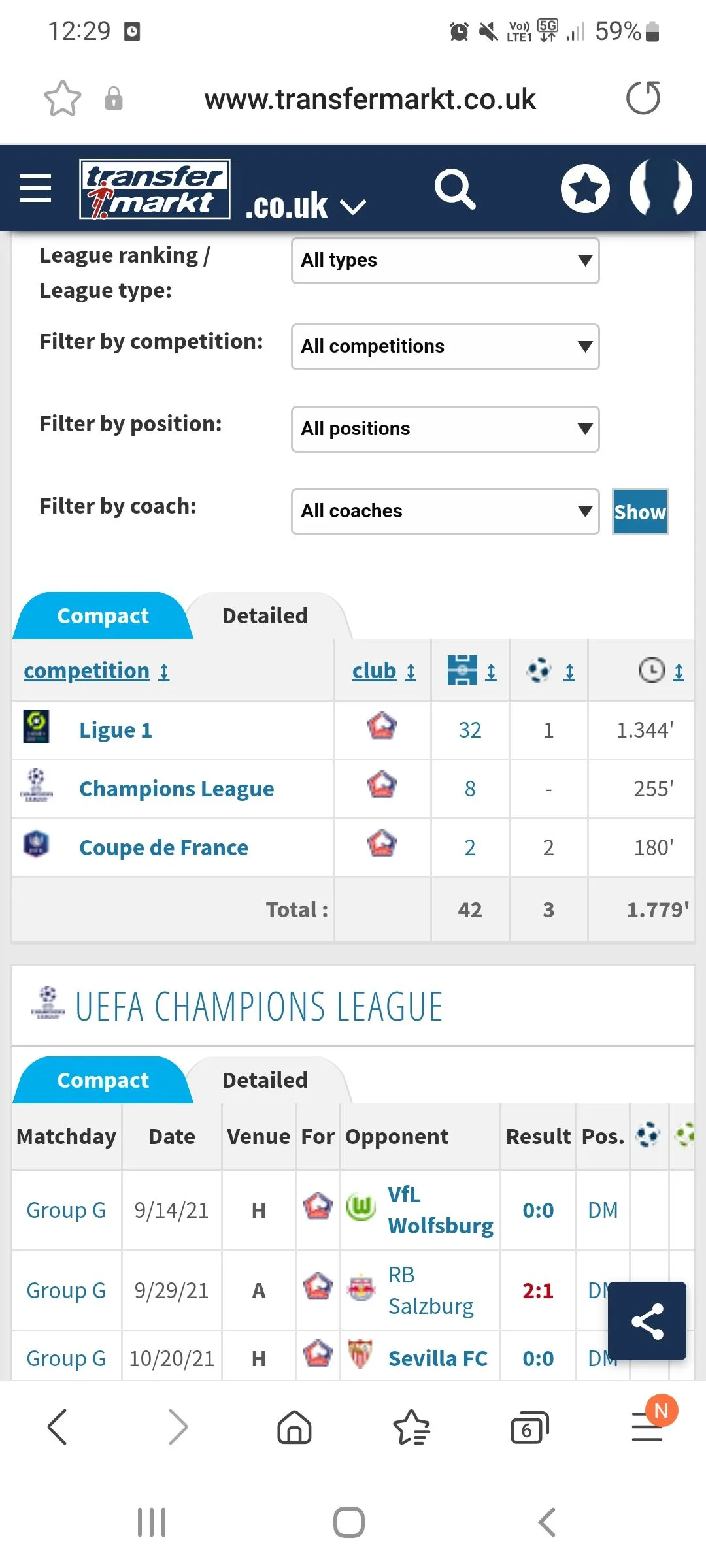Sort the table by appearances column
The height and width of the screenshot is (1568, 706).
point(471,670)
